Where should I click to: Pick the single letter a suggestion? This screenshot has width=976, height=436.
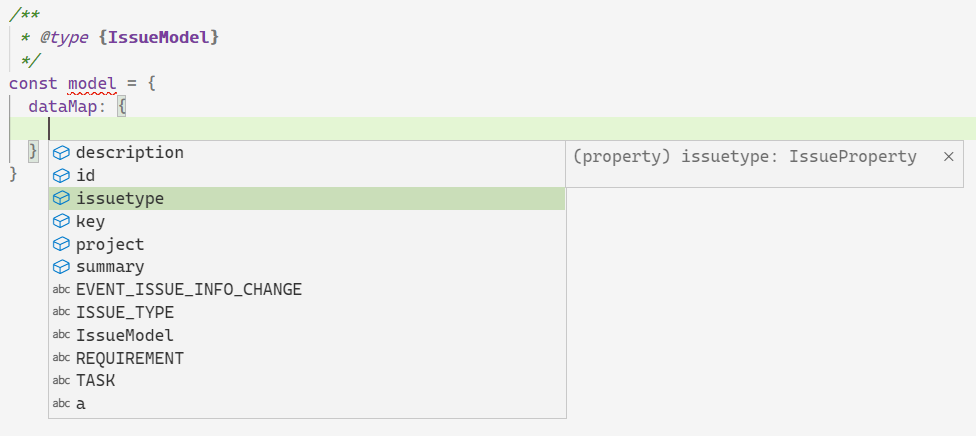click(x=81, y=405)
